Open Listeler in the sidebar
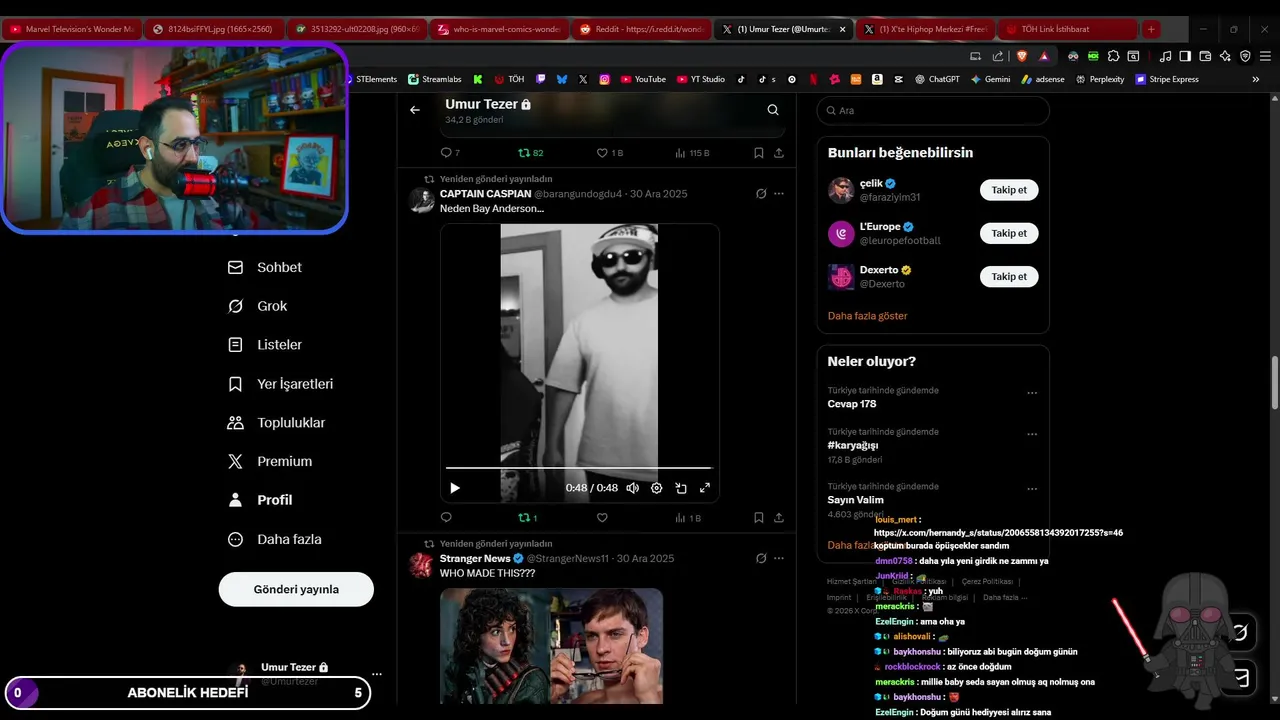This screenshot has width=1280, height=720. point(265,345)
